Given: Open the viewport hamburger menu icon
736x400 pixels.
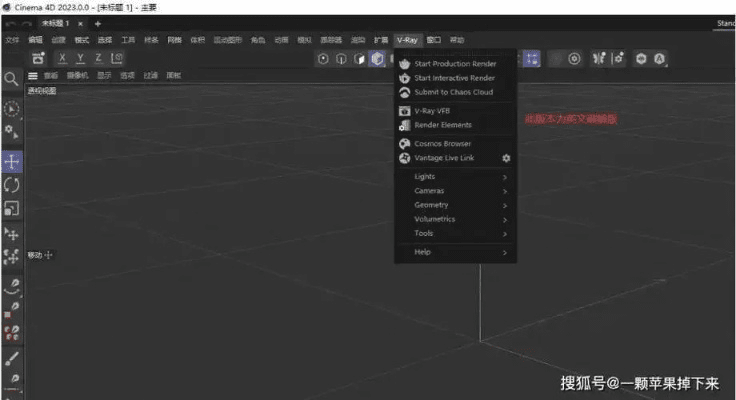Looking at the screenshot, I should point(32,75).
